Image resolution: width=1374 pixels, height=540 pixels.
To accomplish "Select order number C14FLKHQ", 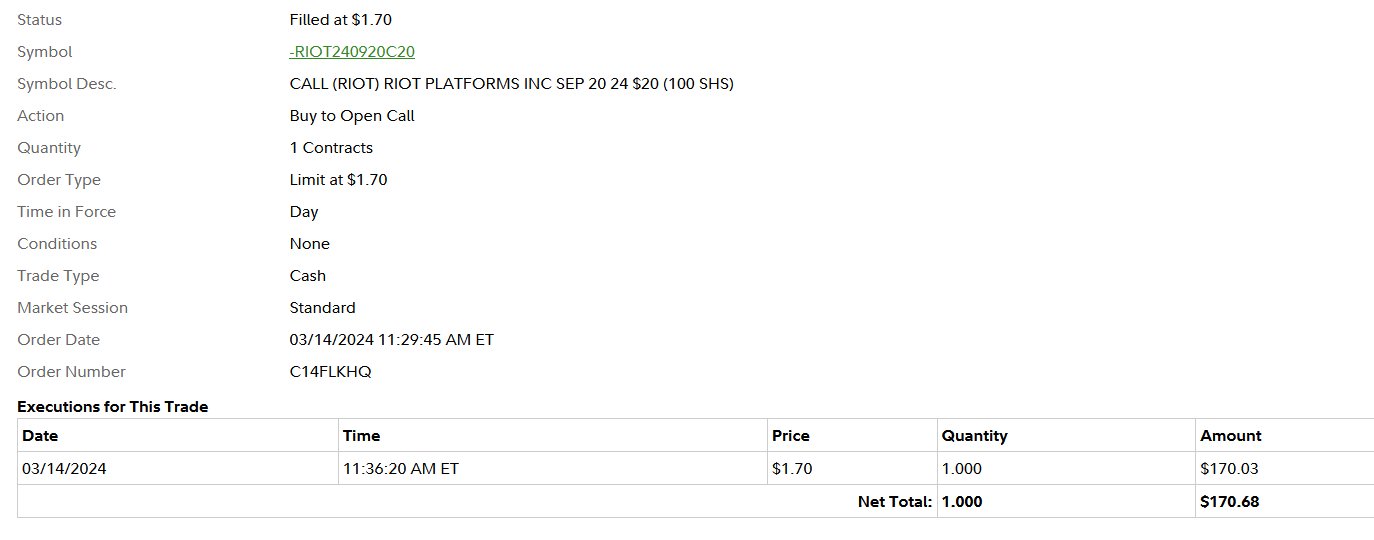I will tap(330, 372).
